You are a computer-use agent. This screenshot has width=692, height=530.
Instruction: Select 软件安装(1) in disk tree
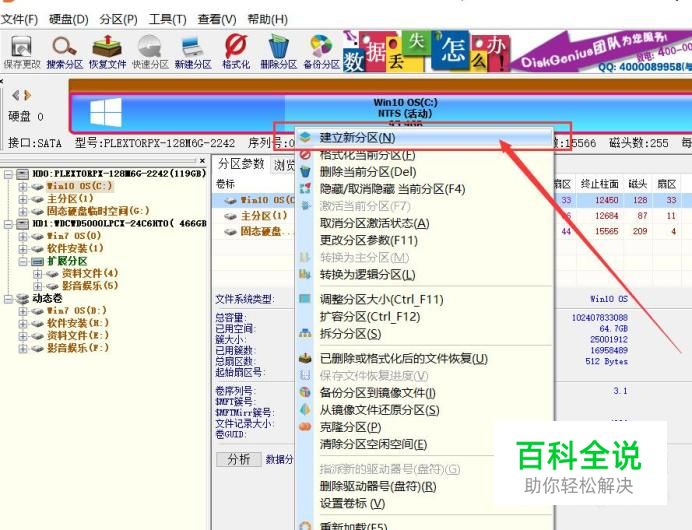pyautogui.click(x=75, y=248)
